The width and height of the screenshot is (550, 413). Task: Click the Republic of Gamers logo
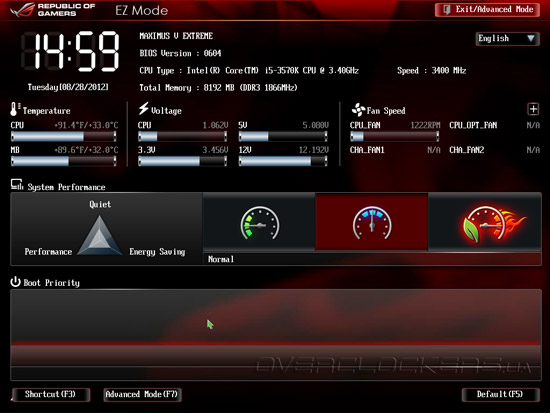coord(53,10)
